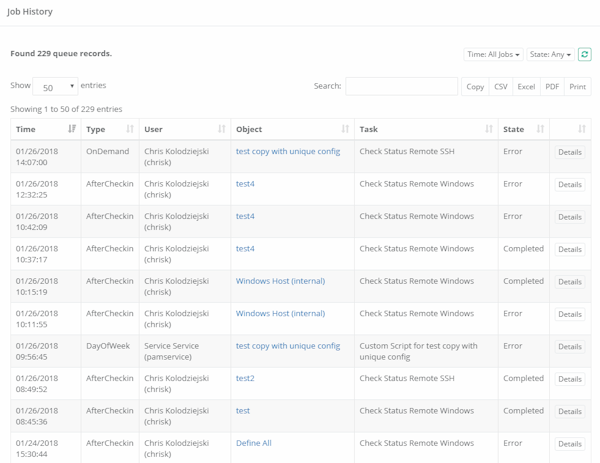Click sort arrows in last column header
The height and width of the screenshot is (463, 600).
[x=581, y=129]
